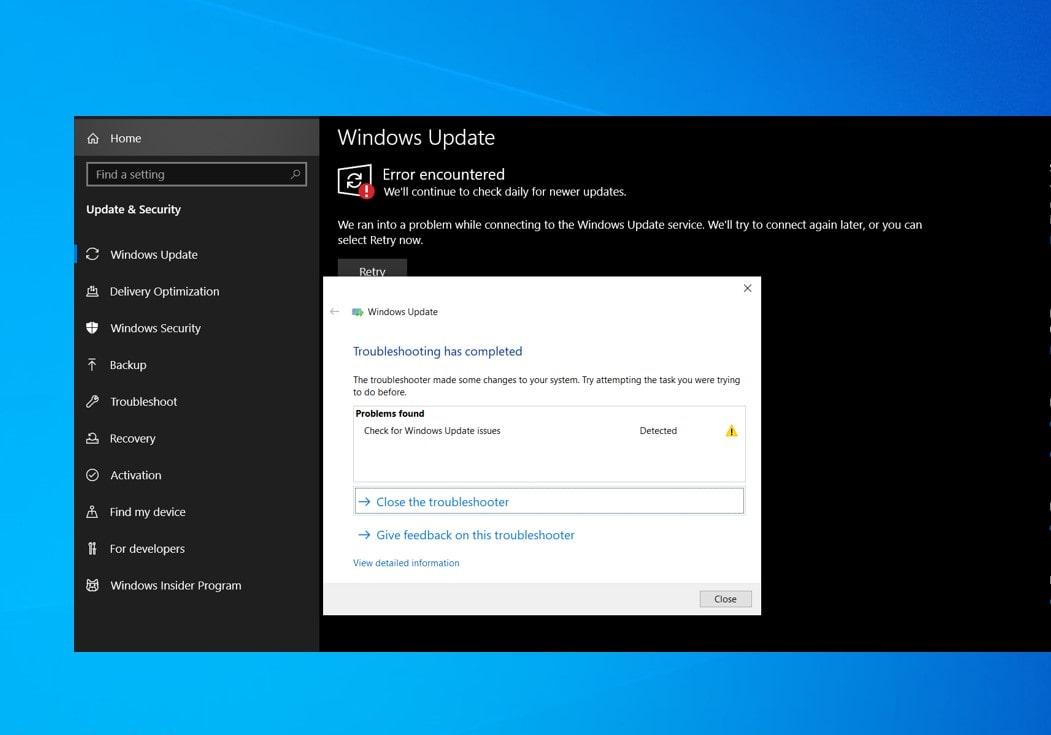
Task: Click the search magnifier in Find a setting
Action: coord(295,174)
